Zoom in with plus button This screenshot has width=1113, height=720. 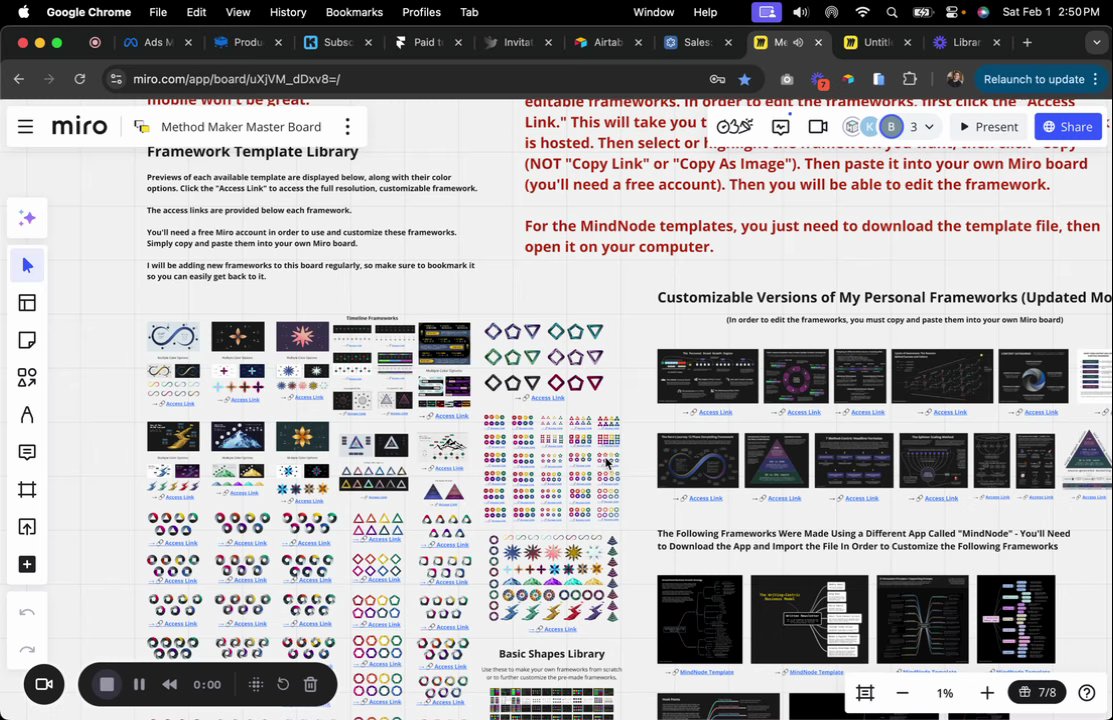(x=987, y=693)
